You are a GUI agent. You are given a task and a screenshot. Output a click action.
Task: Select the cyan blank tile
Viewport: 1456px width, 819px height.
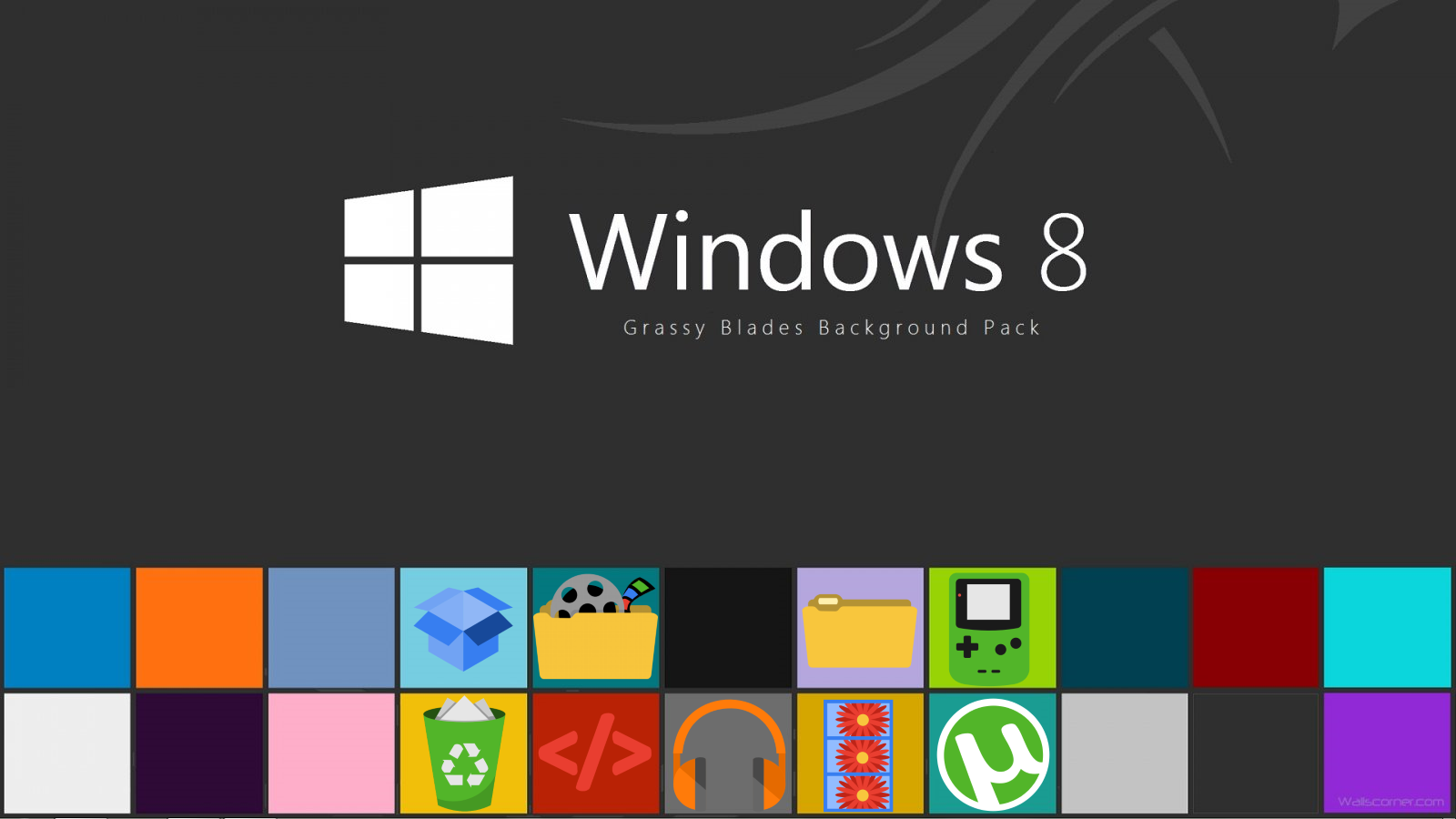pos(1388,628)
